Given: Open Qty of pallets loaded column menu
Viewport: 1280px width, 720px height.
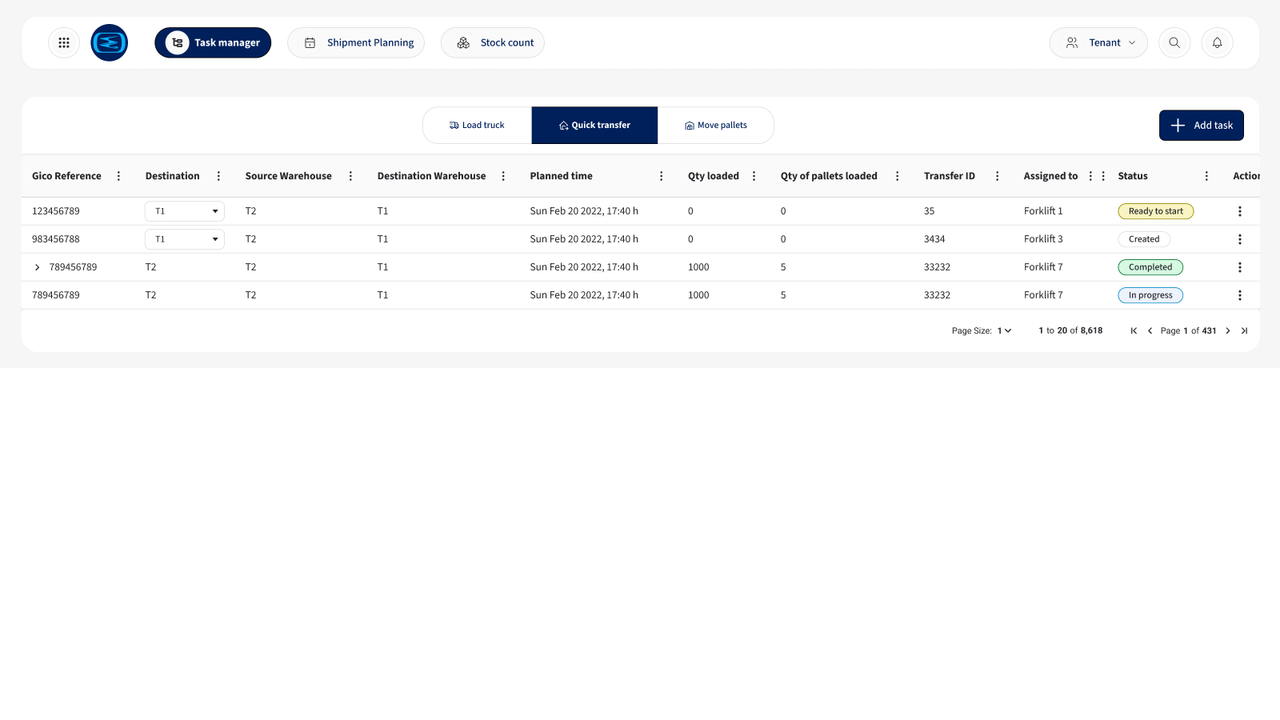Looking at the screenshot, I should [x=897, y=176].
